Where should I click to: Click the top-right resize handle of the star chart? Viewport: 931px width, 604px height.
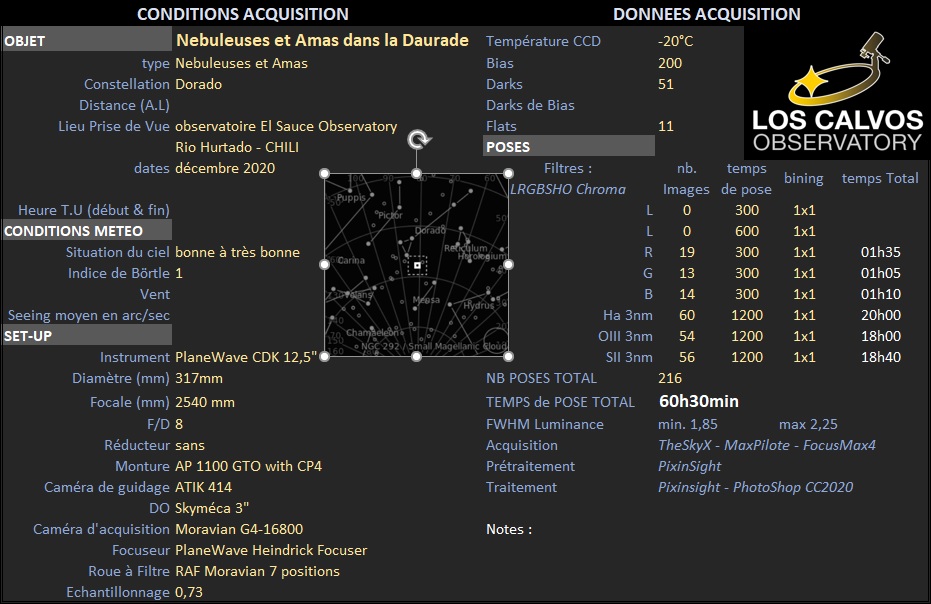(508, 173)
